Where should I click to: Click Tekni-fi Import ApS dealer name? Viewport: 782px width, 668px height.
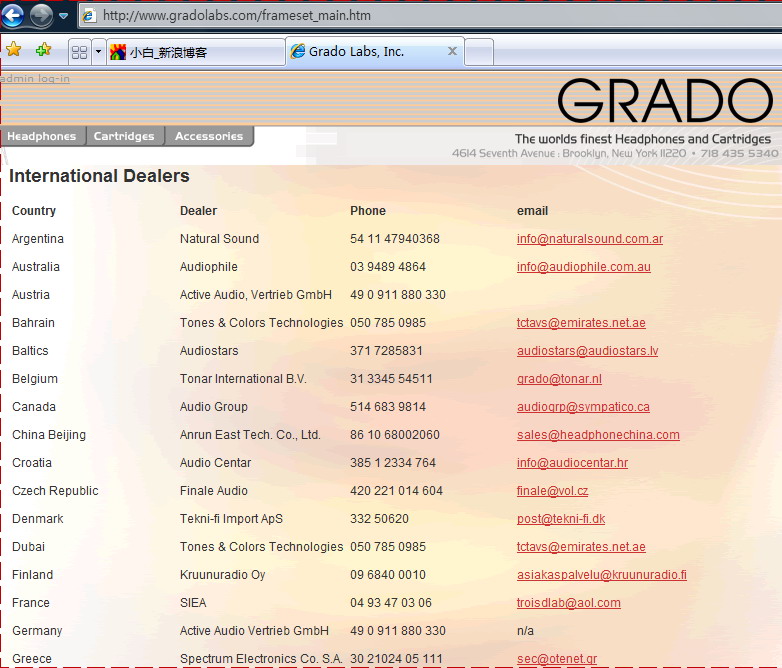(231, 519)
